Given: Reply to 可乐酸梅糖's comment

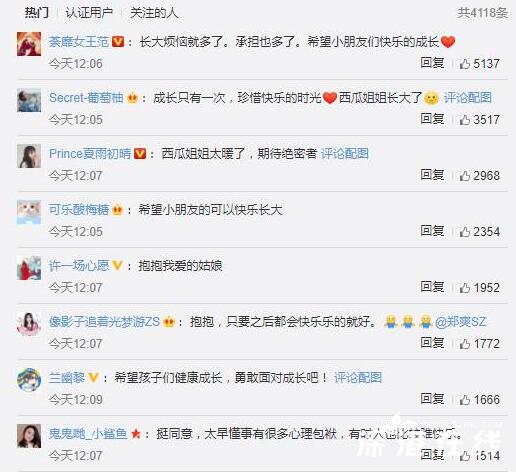Looking at the screenshot, I should [x=432, y=231].
